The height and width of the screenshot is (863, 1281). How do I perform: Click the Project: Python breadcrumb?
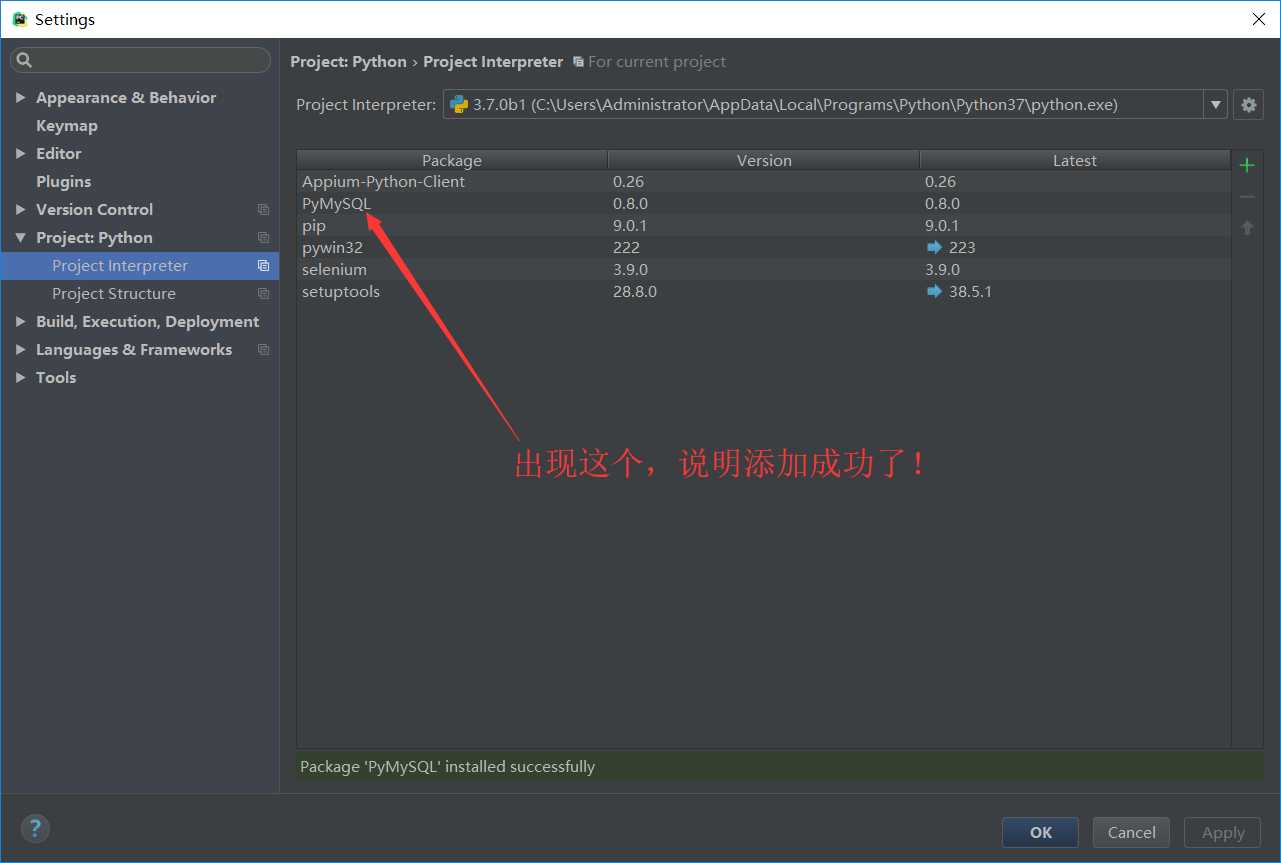(348, 62)
